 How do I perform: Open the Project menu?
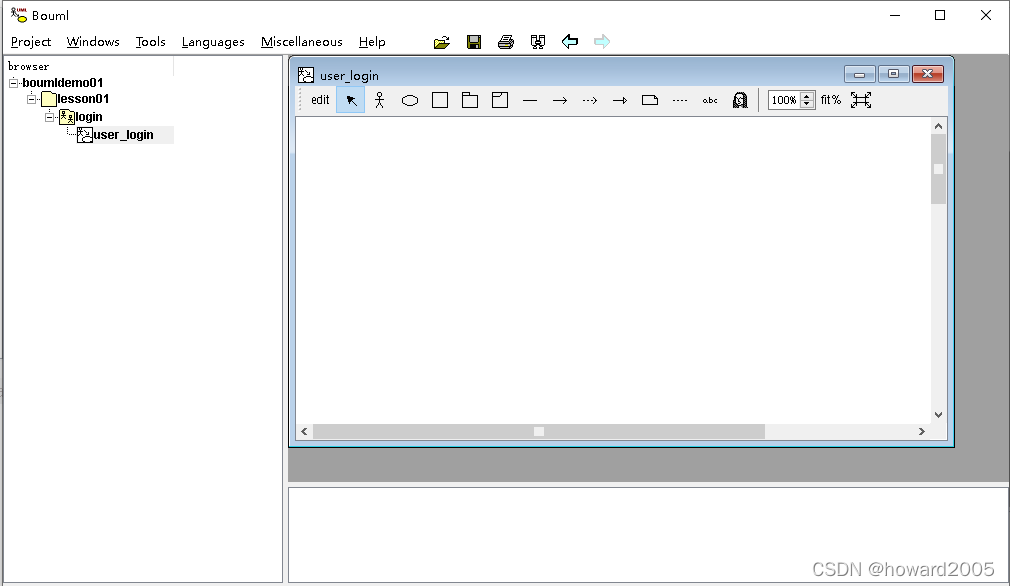coord(31,42)
